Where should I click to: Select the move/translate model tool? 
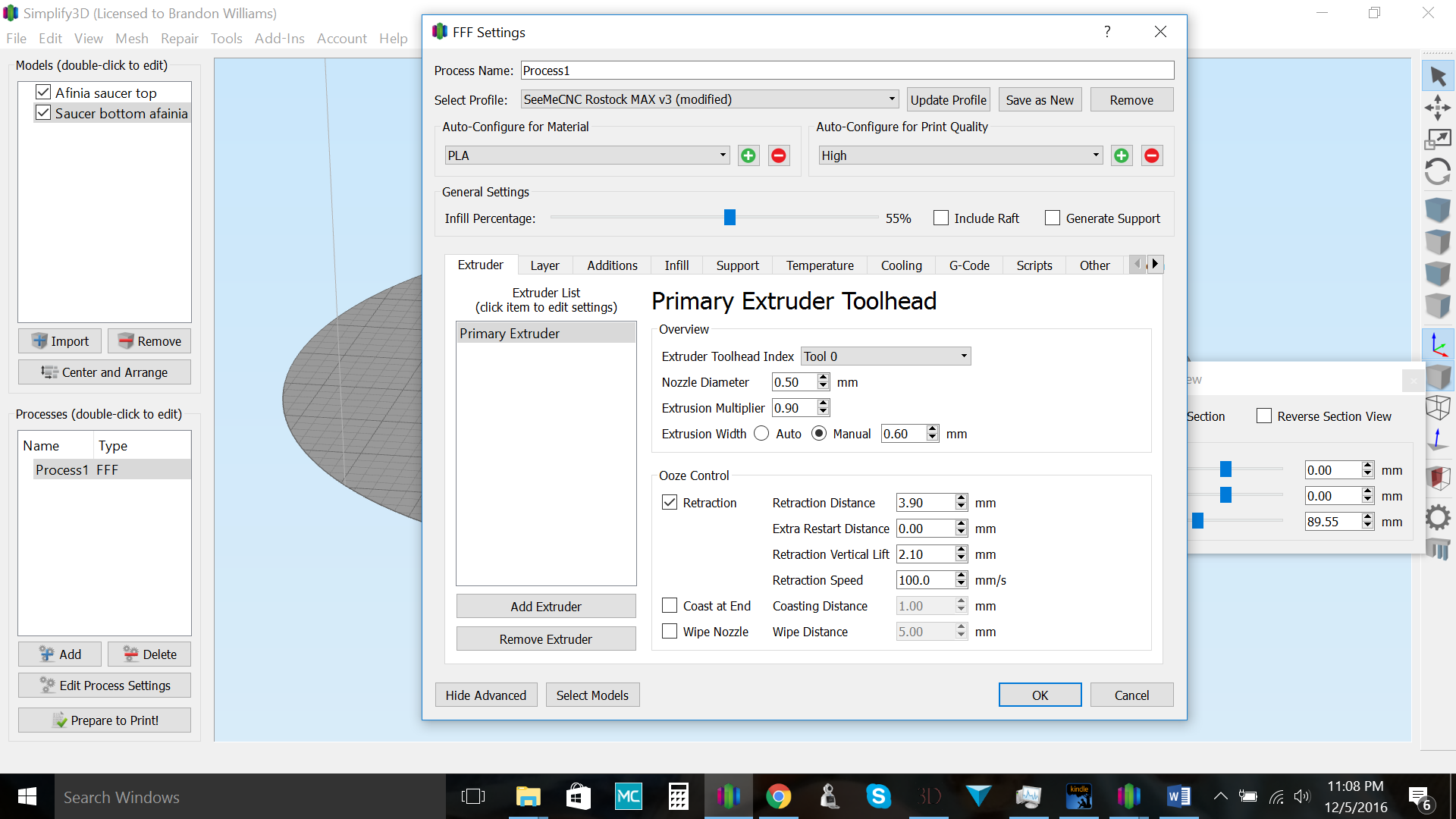(x=1438, y=108)
